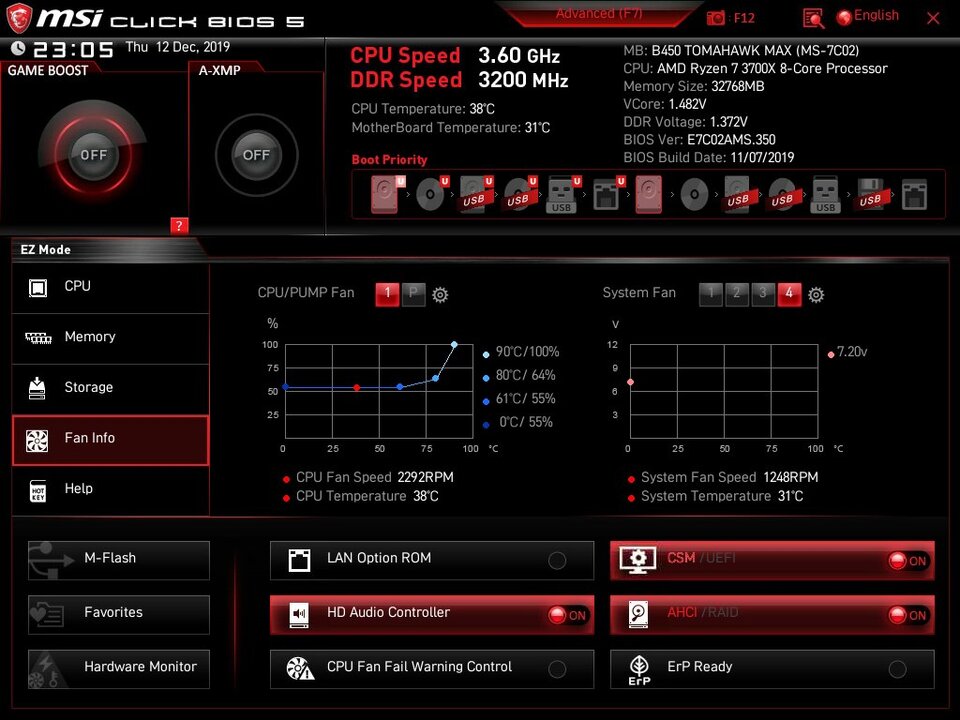
Task: Click the ErP leaf icon
Action: (x=639, y=669)
